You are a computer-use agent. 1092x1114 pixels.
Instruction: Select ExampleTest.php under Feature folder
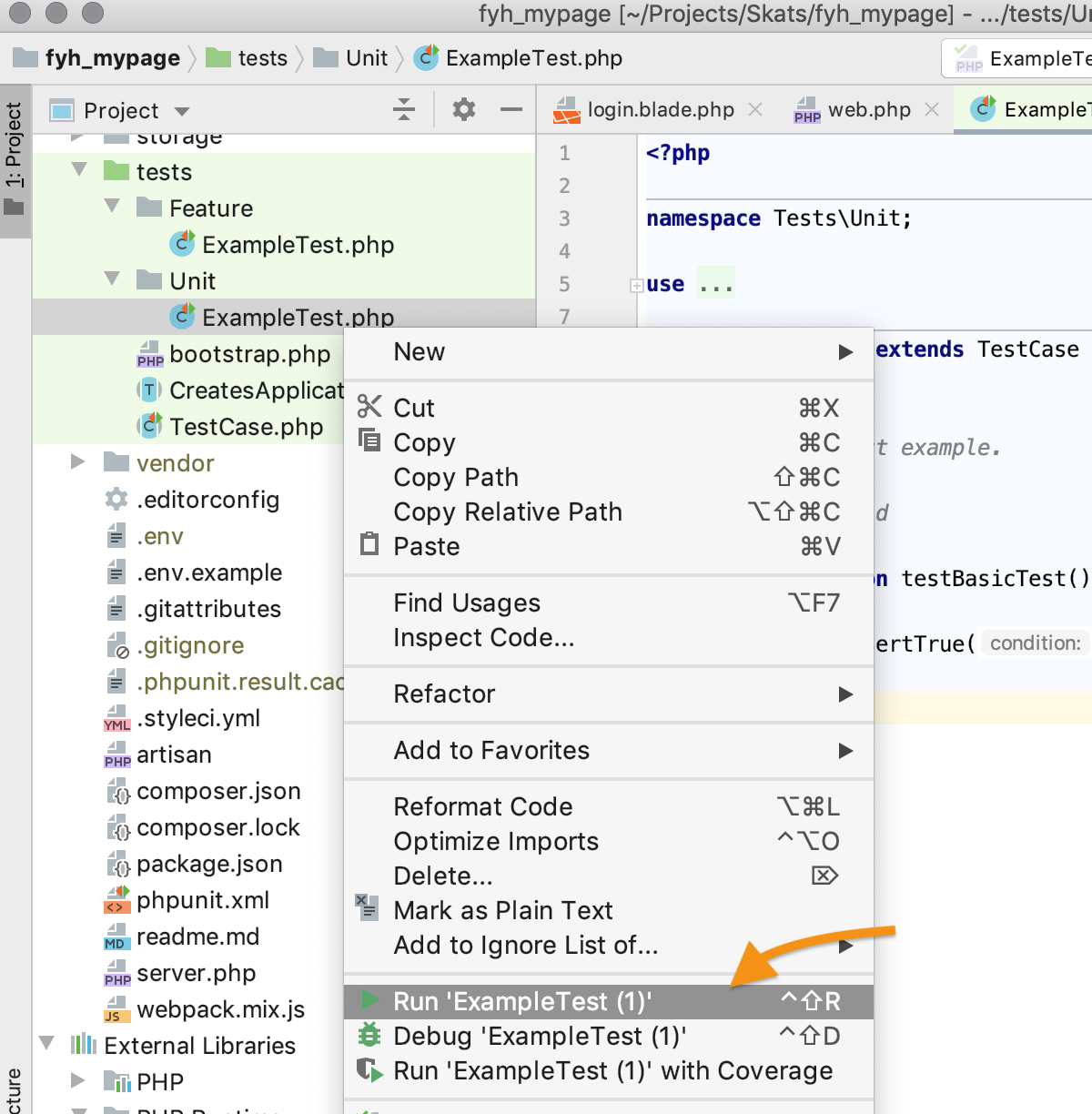282,245
